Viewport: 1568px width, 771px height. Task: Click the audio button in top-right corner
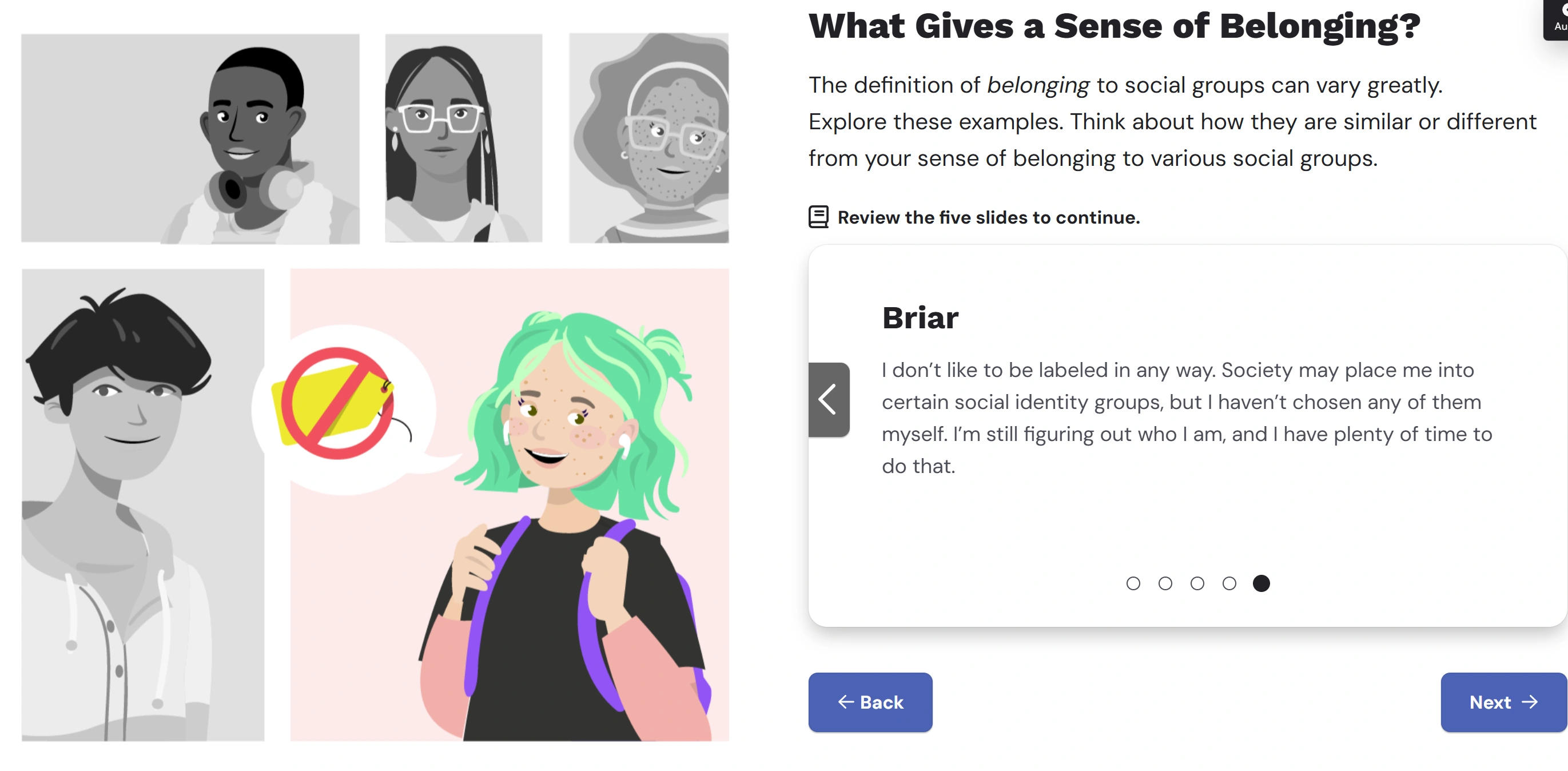1558,18
